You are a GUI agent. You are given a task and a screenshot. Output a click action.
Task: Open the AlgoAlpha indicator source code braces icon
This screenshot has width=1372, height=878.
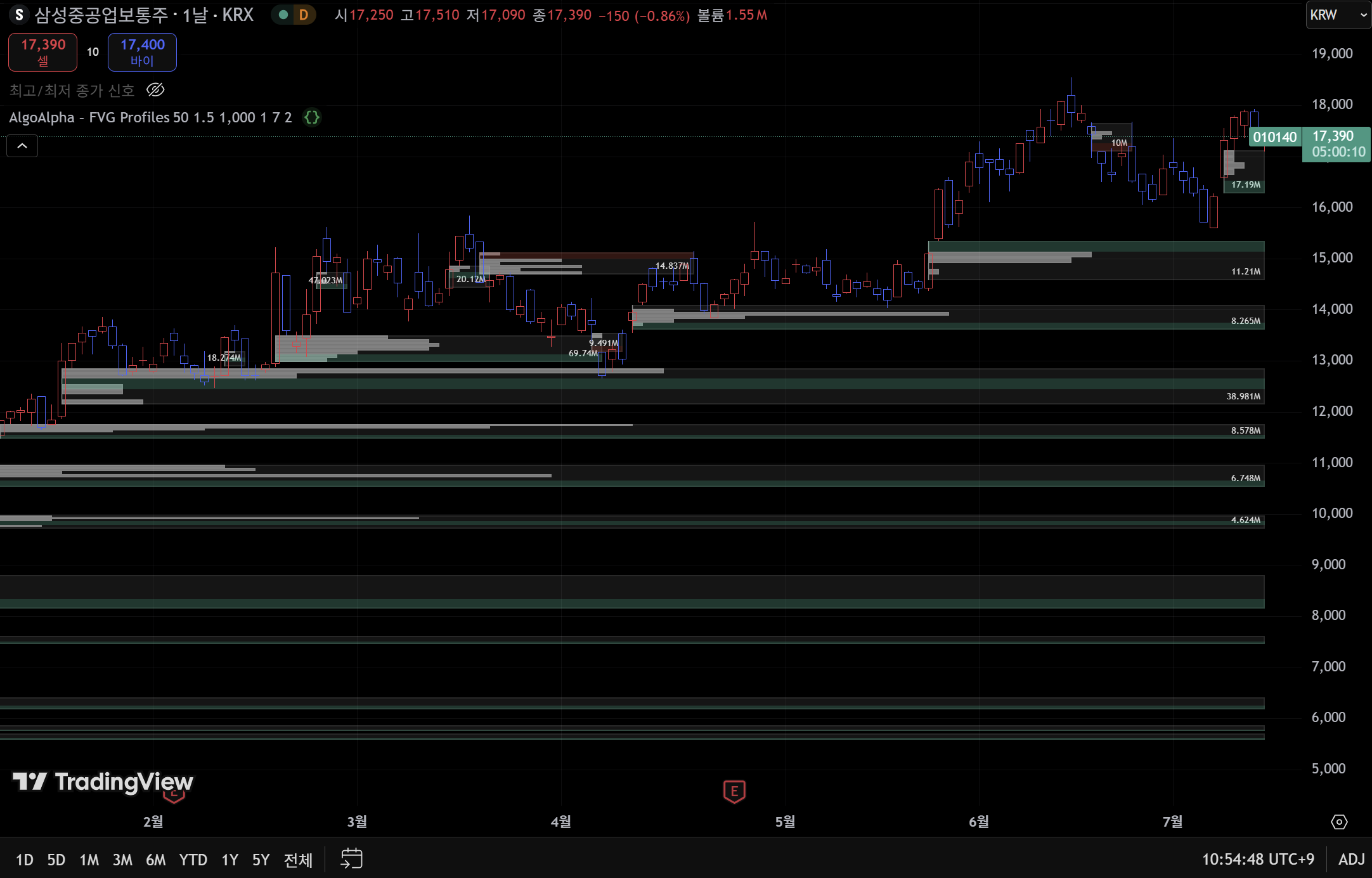point(311,117)
